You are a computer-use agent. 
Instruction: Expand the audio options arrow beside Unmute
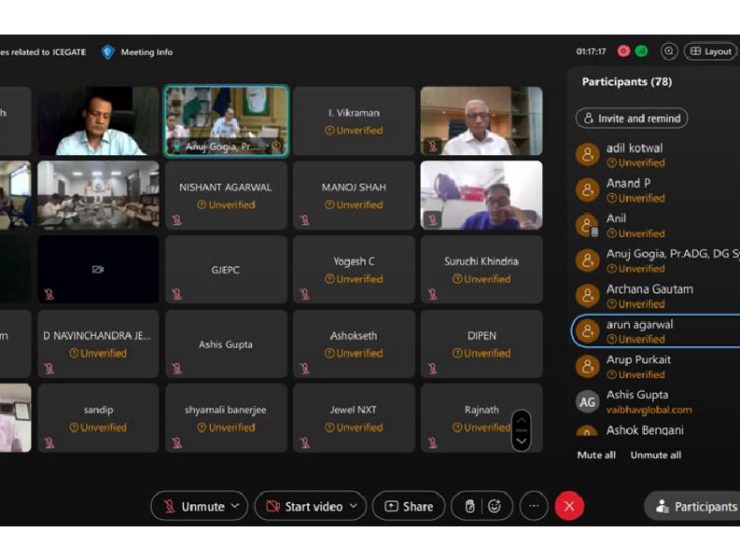[235, 506]
